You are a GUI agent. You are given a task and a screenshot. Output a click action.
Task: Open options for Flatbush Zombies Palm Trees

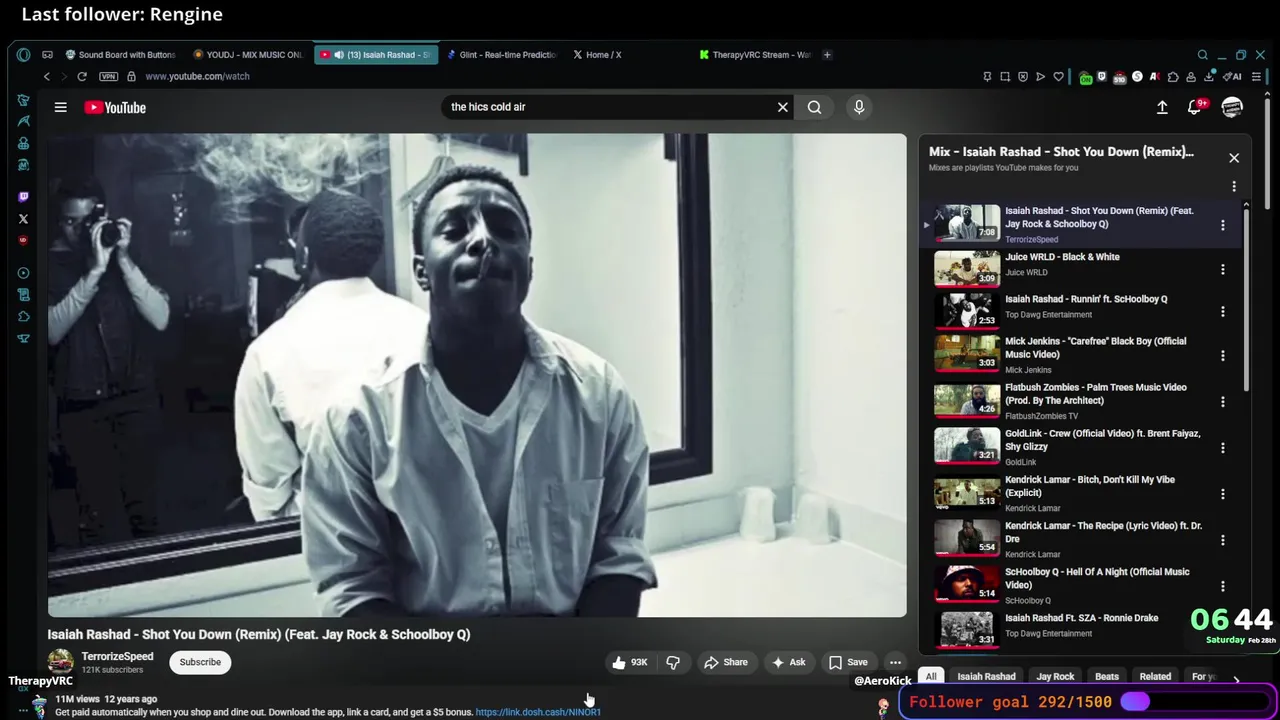coord(1222,401)
